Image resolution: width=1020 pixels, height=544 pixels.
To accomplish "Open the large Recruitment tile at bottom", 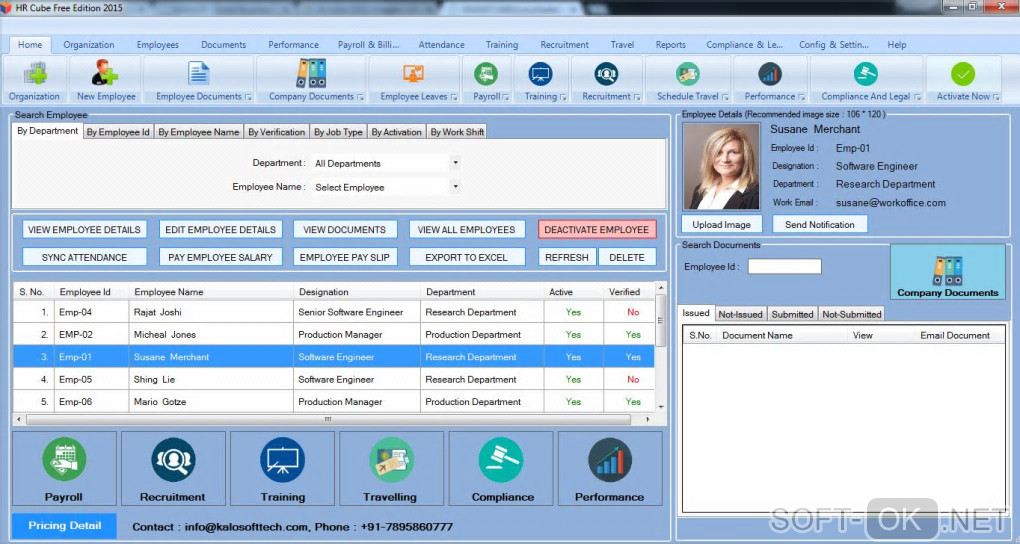I will coord(173,469).
